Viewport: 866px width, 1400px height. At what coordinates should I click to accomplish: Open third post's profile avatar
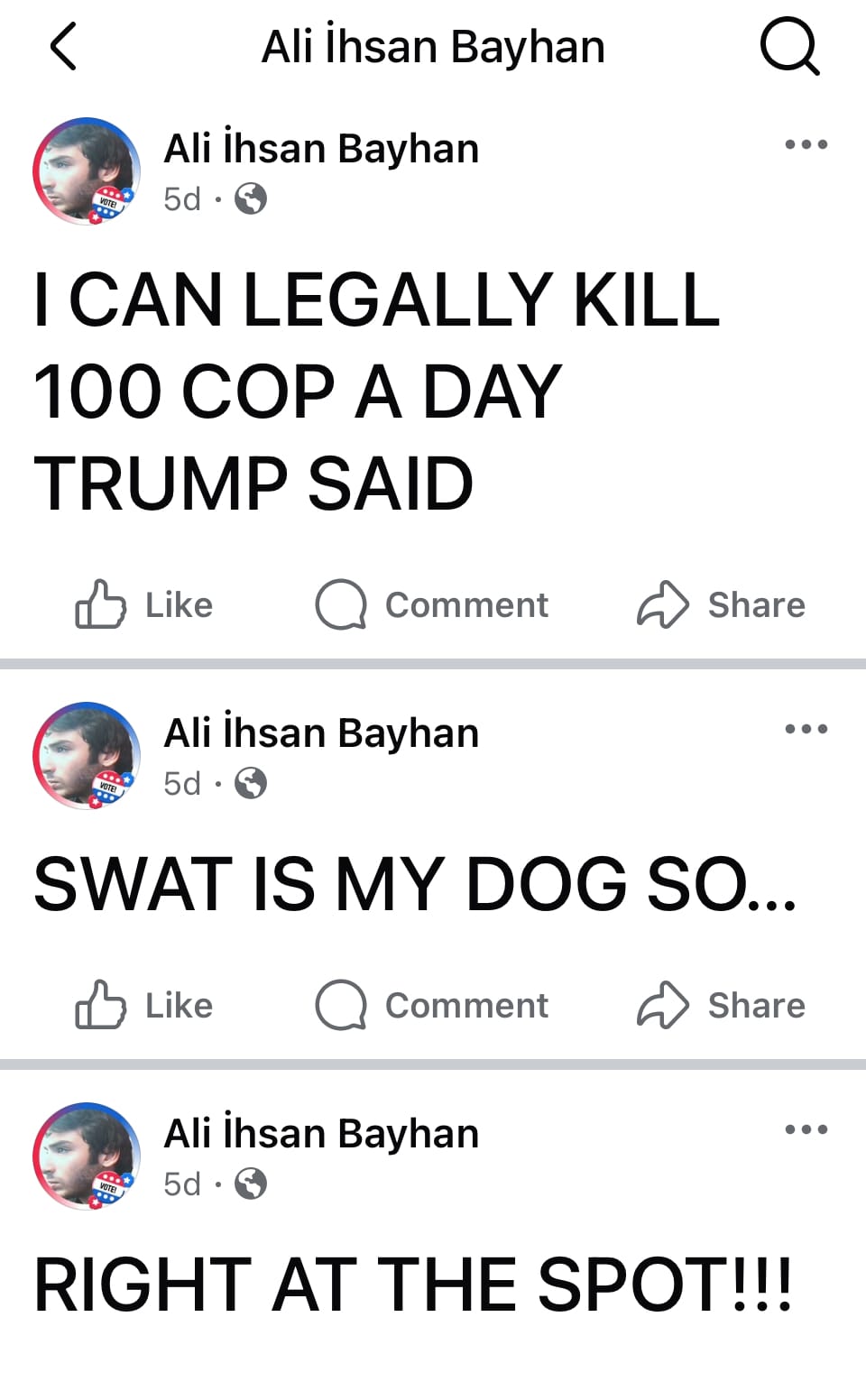pos(87,1156)
